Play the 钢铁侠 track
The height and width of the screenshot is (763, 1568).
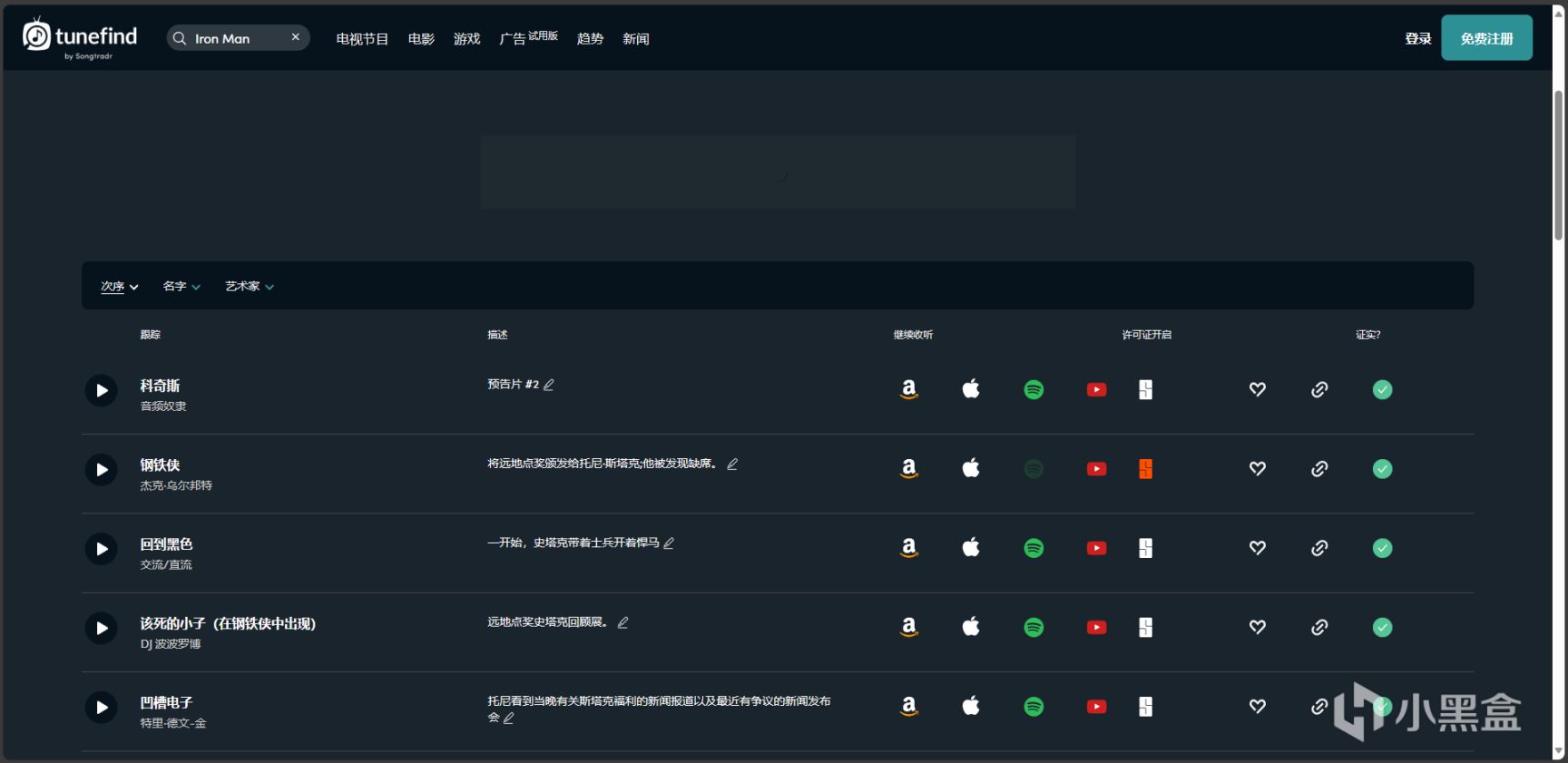[102, 470]
